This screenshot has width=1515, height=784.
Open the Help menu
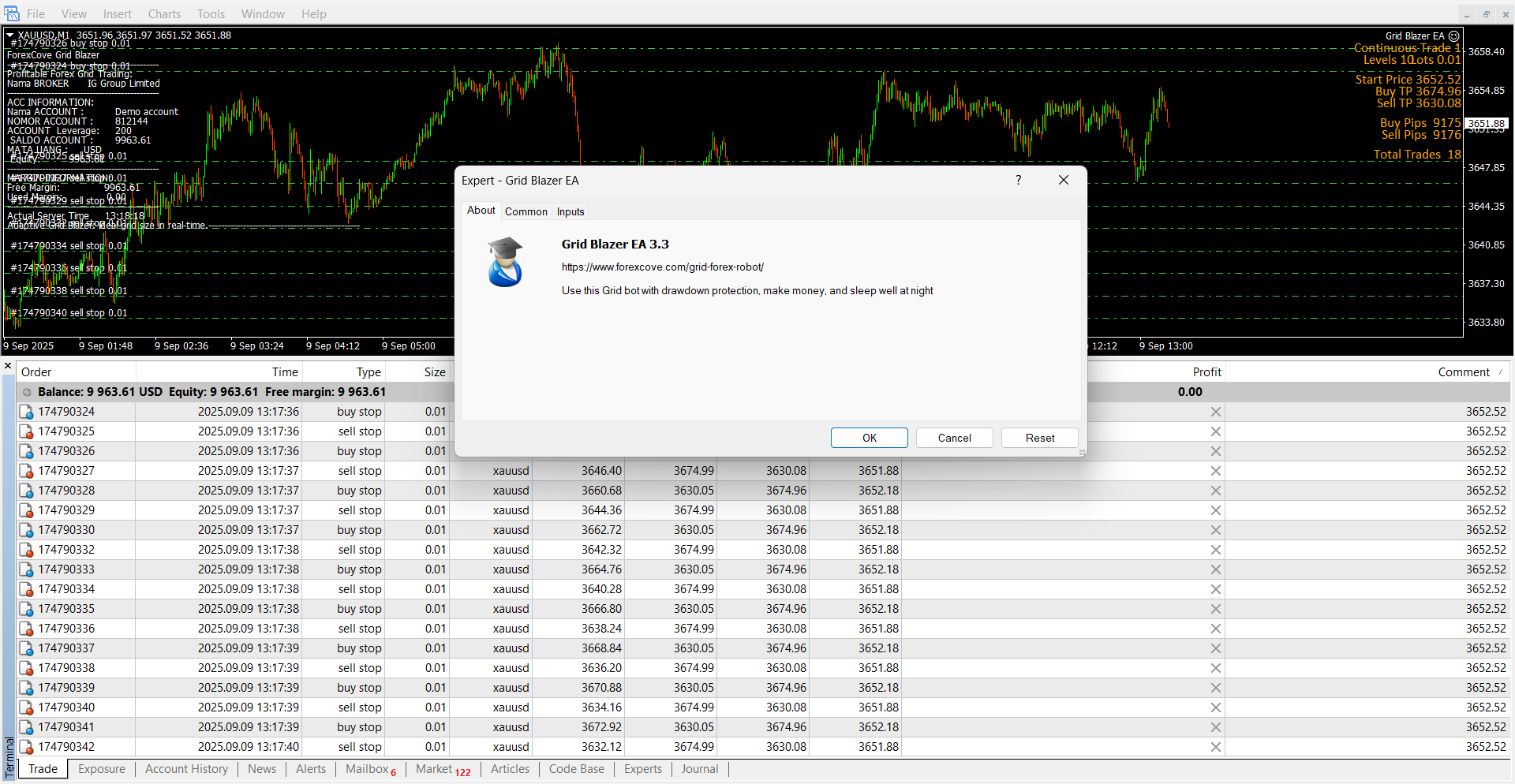[x=313, y=14]
